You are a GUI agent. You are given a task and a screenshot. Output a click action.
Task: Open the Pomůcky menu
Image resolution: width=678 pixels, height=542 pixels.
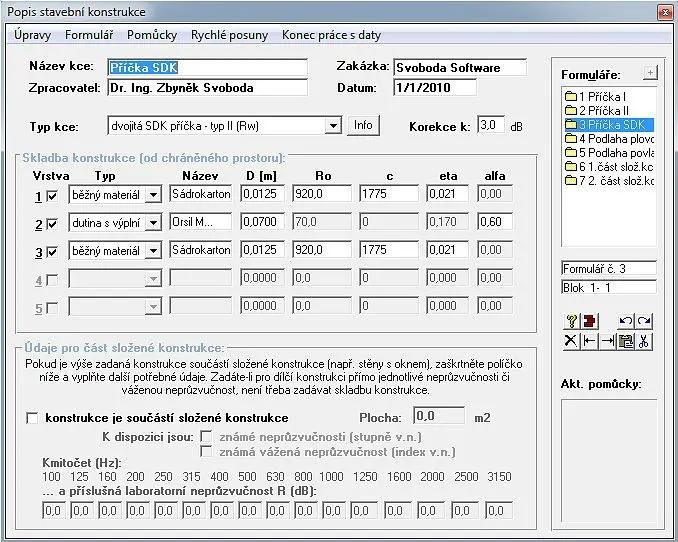click(152, 35)
